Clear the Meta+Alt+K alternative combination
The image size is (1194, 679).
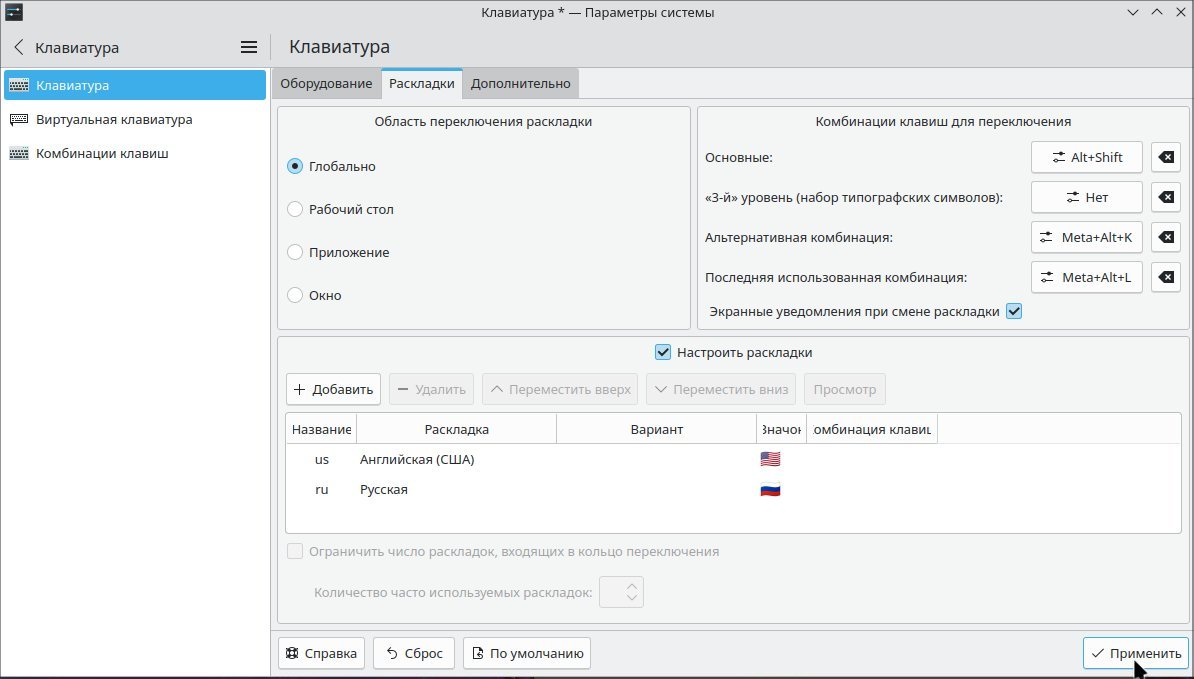(1165, 237)
